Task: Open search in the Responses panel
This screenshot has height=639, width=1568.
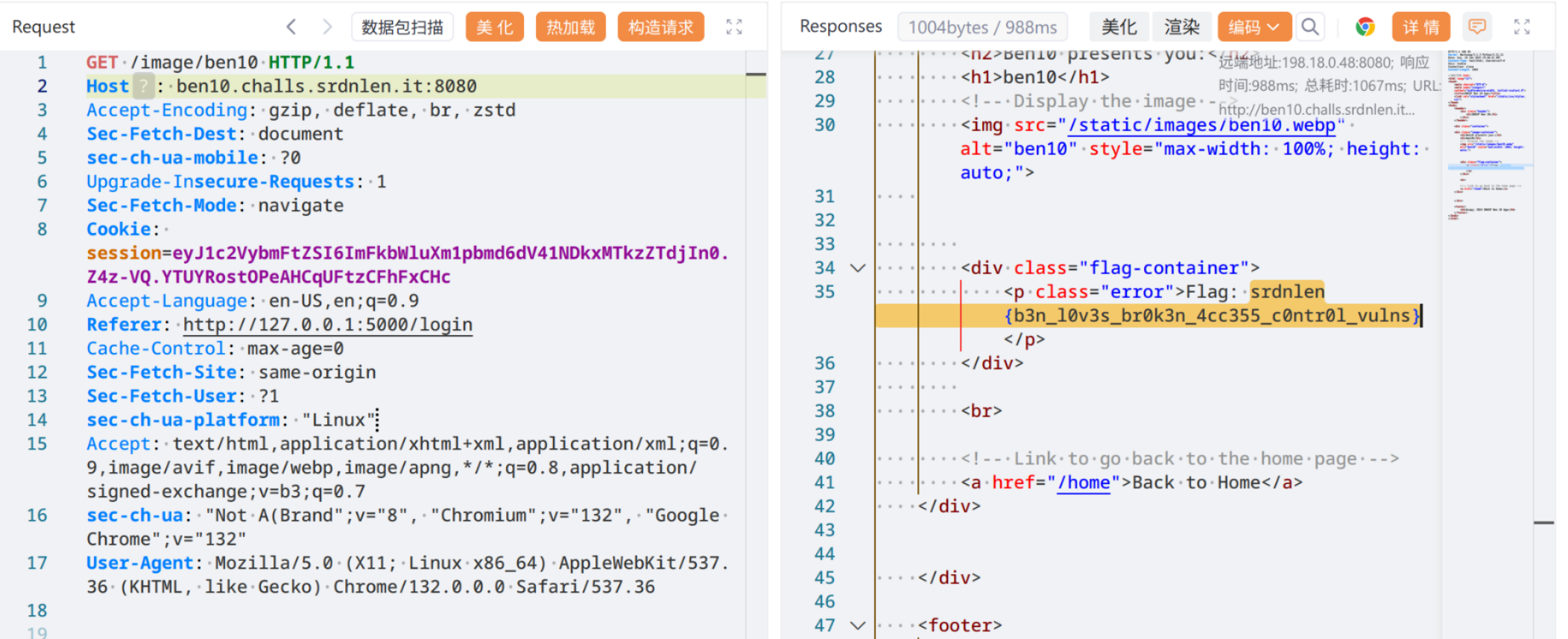Action: (x=1310, y=27)
